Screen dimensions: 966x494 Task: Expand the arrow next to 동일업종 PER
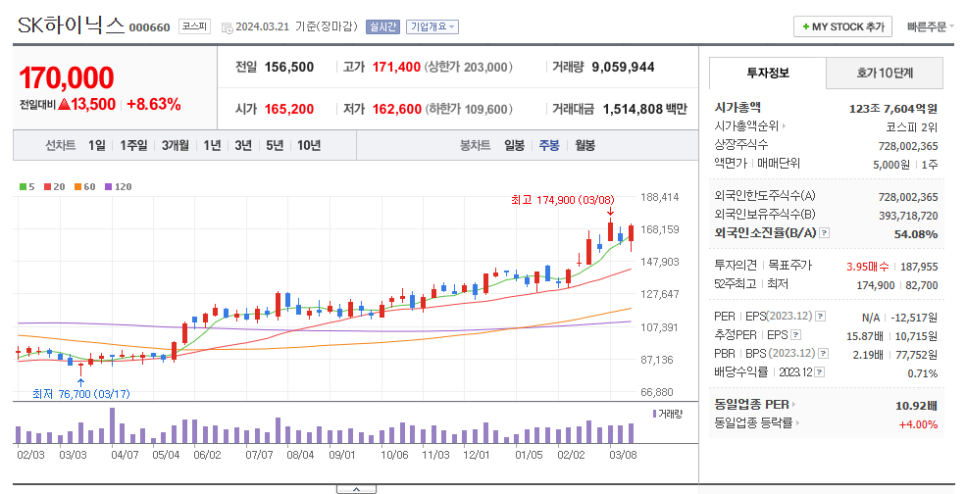click(794, 405)
